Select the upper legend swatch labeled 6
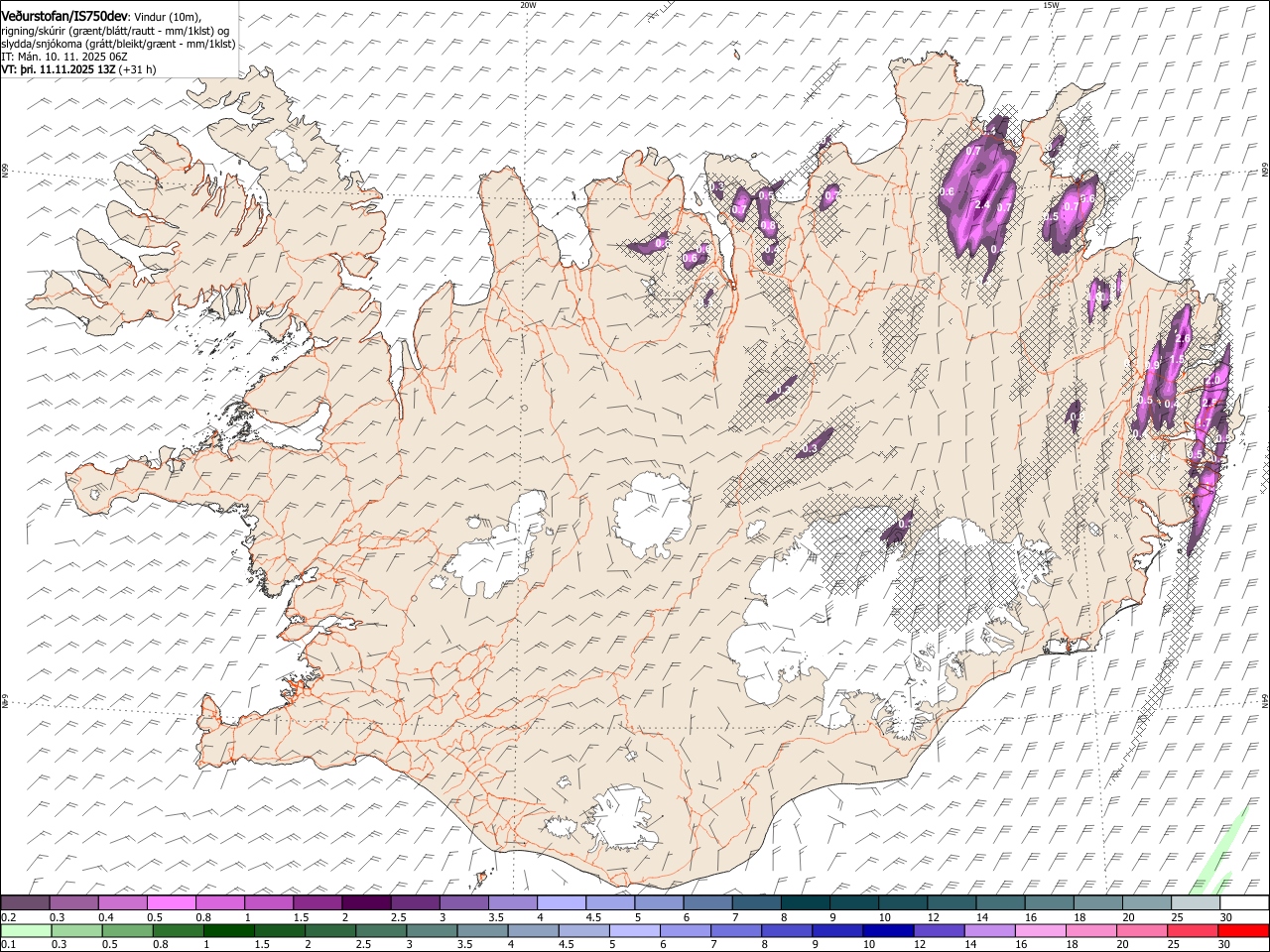The width and height of the screenshot is (1270, 952). (707, 903)
